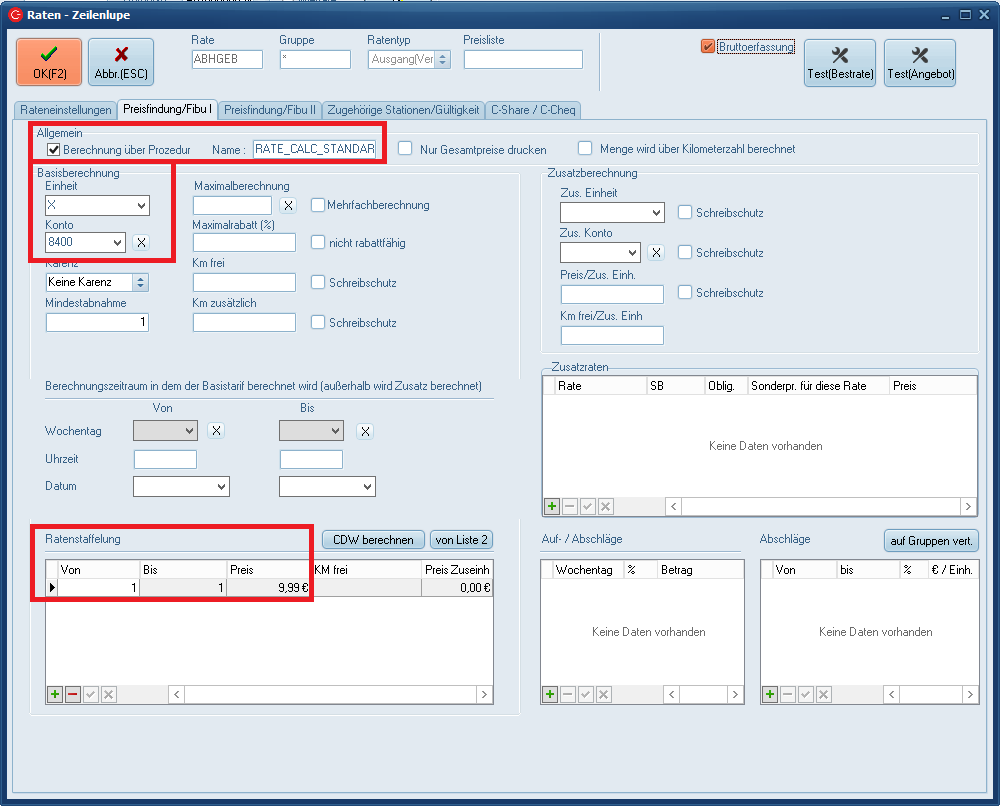This screenshot has width=1000, height=806.
Task: Uncheck Berechnung über Prozedur checkbox
Action: pos(54,150)
